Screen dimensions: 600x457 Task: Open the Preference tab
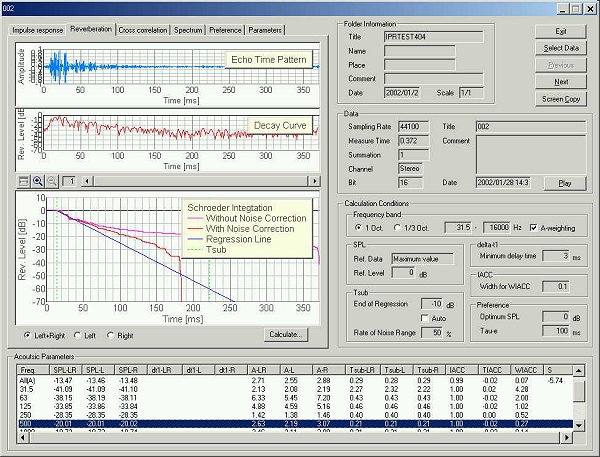[225, 30]
